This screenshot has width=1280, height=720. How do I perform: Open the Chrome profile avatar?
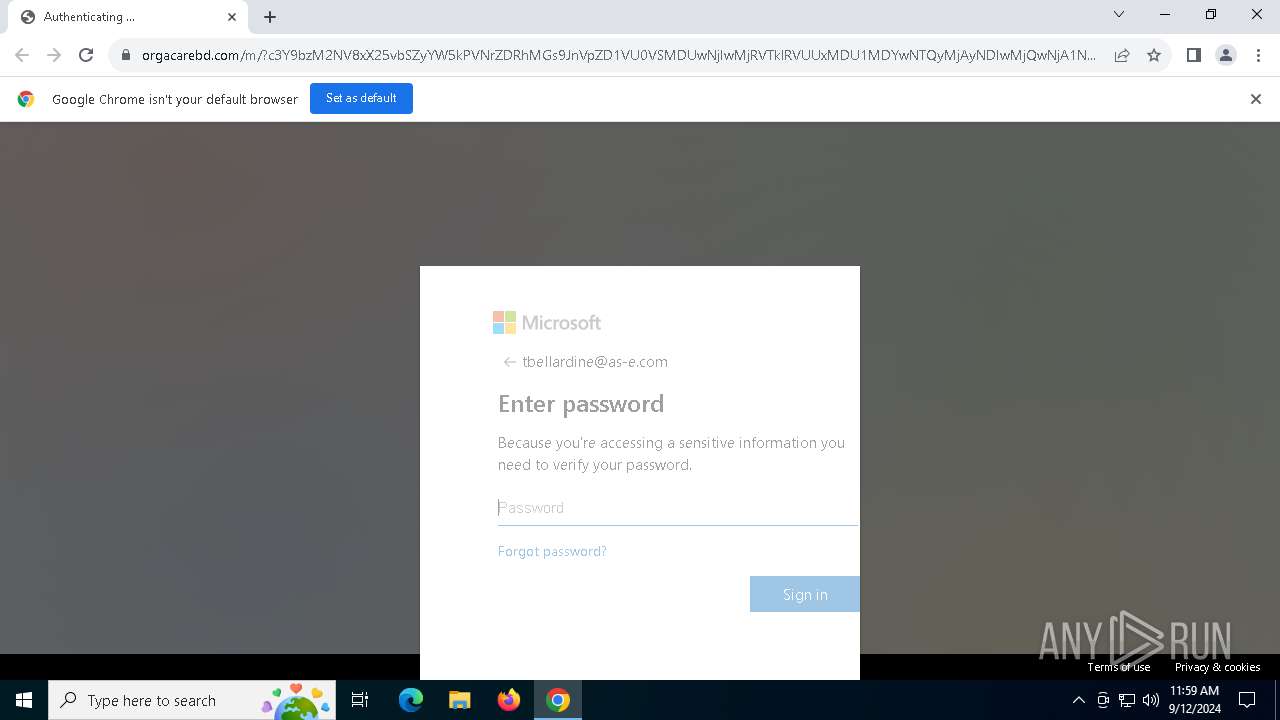[1226, 55]
